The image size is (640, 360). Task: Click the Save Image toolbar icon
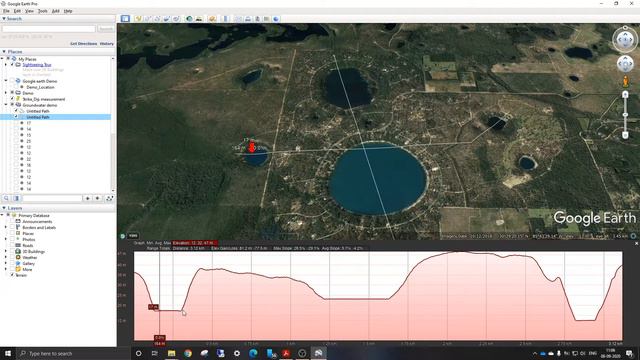click(257, 19)
